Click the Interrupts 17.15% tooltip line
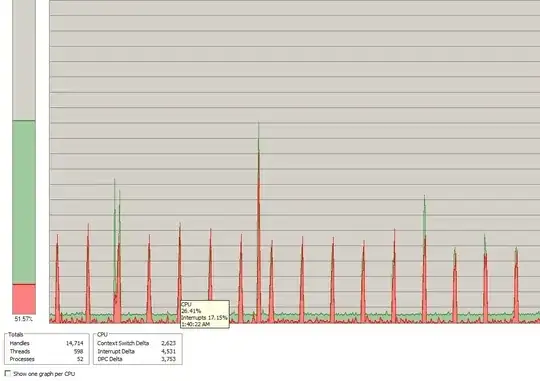 [205, 317]
